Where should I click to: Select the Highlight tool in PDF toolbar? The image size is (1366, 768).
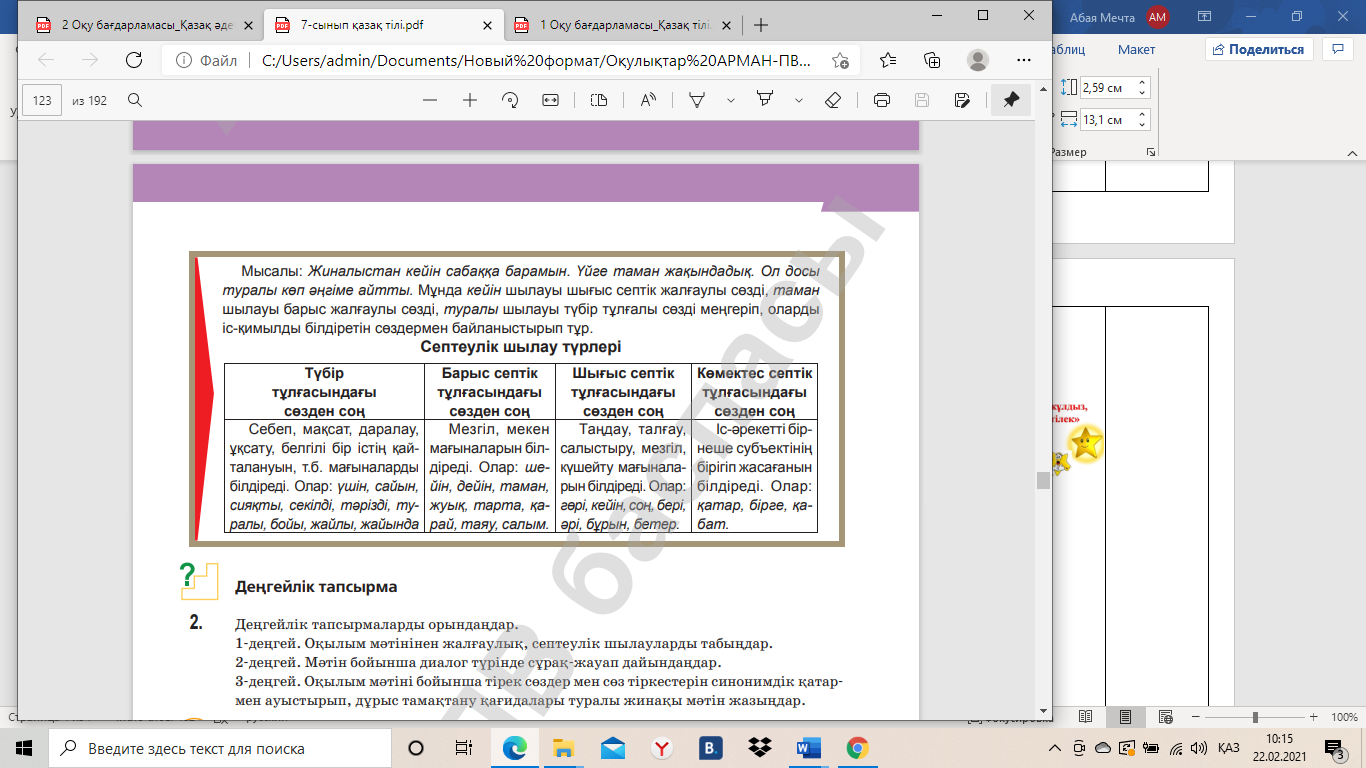(x=766, y=100)
